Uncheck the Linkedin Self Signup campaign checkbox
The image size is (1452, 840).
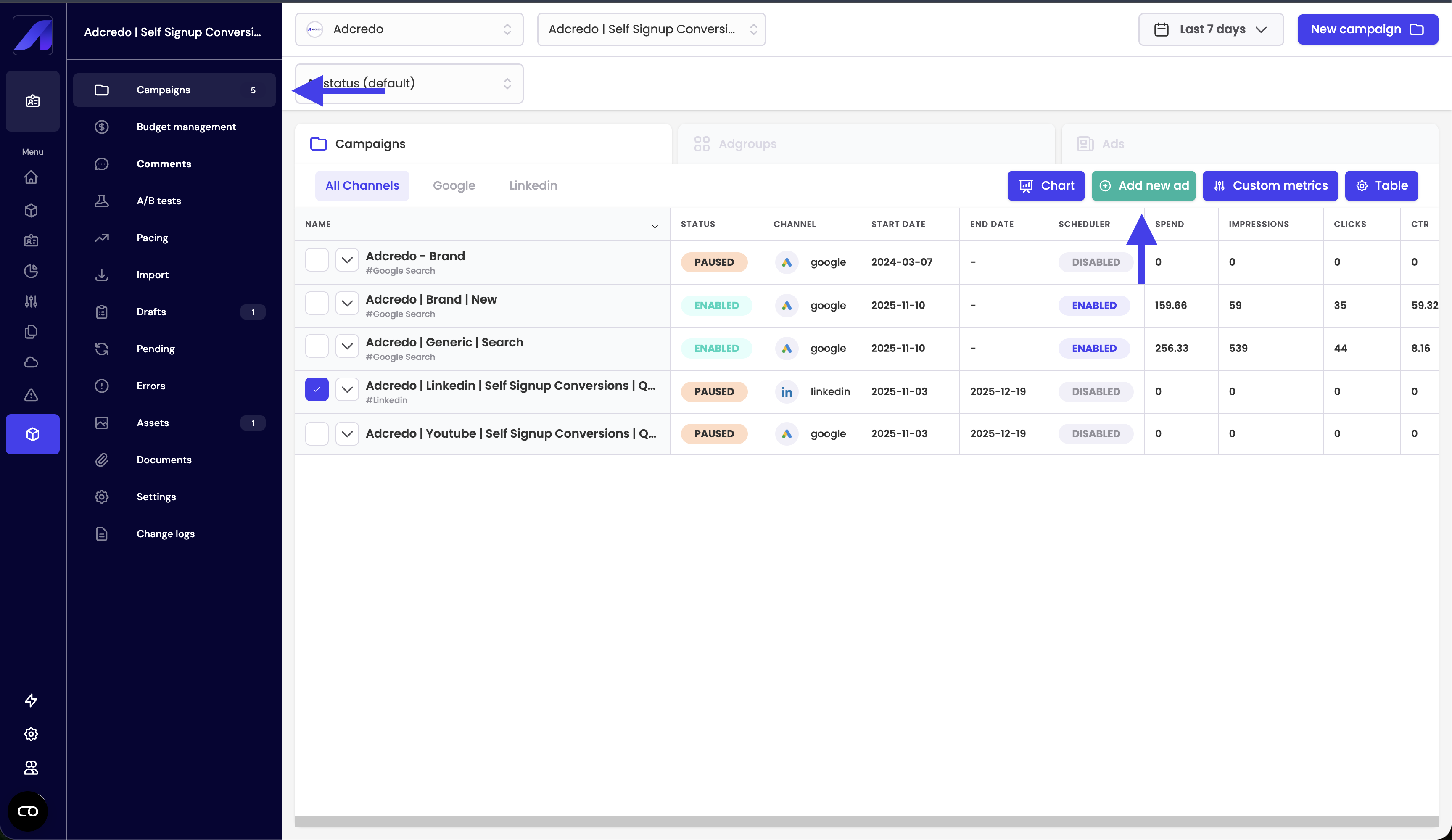pyautogui.click(x=316, y=389)
